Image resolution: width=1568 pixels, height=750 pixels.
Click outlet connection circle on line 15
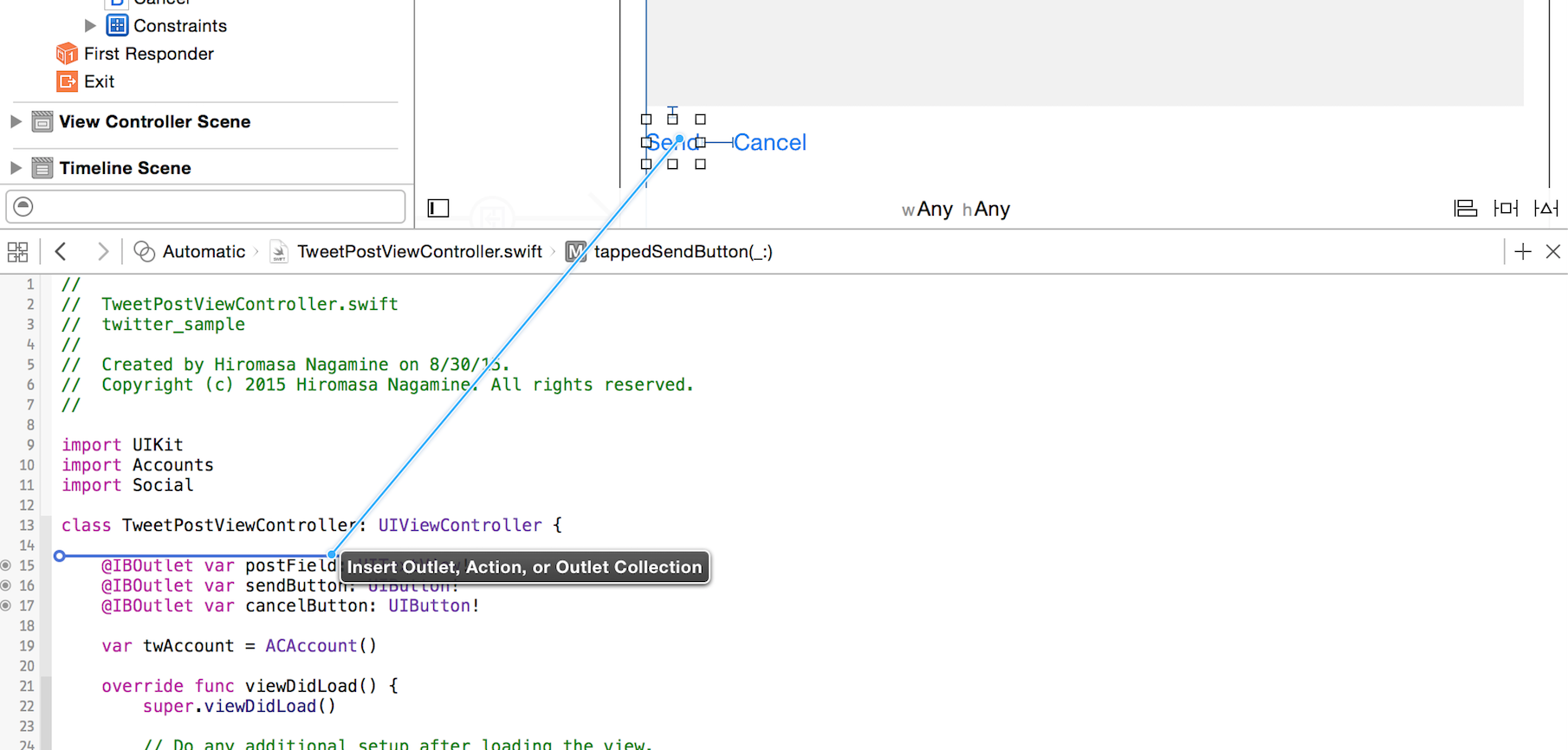pyautogui.click(x=6, y=566)
